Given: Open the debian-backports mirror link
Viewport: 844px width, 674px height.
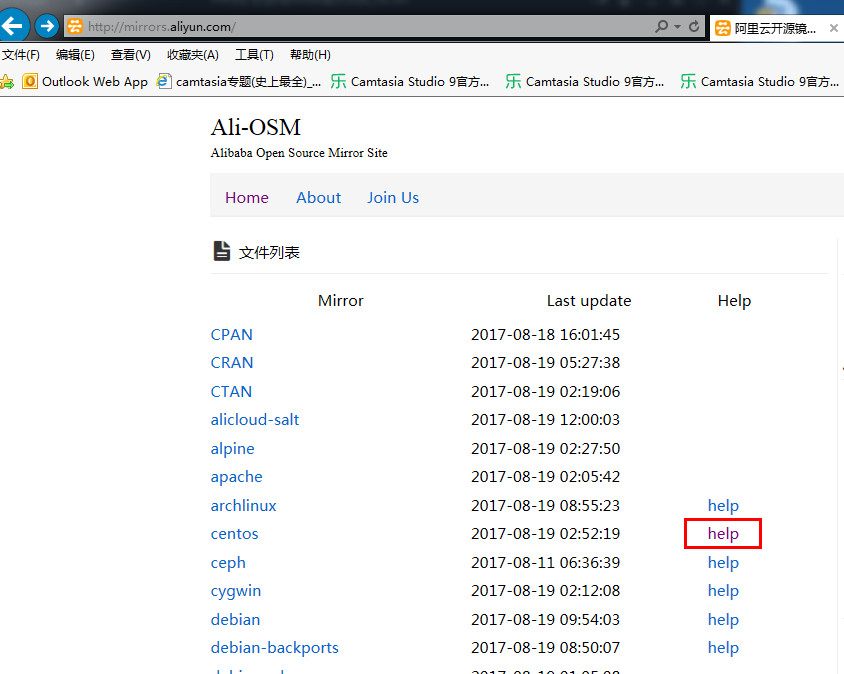Looking at the screenshot, I should pyautogui.click(x=275, y=648).
